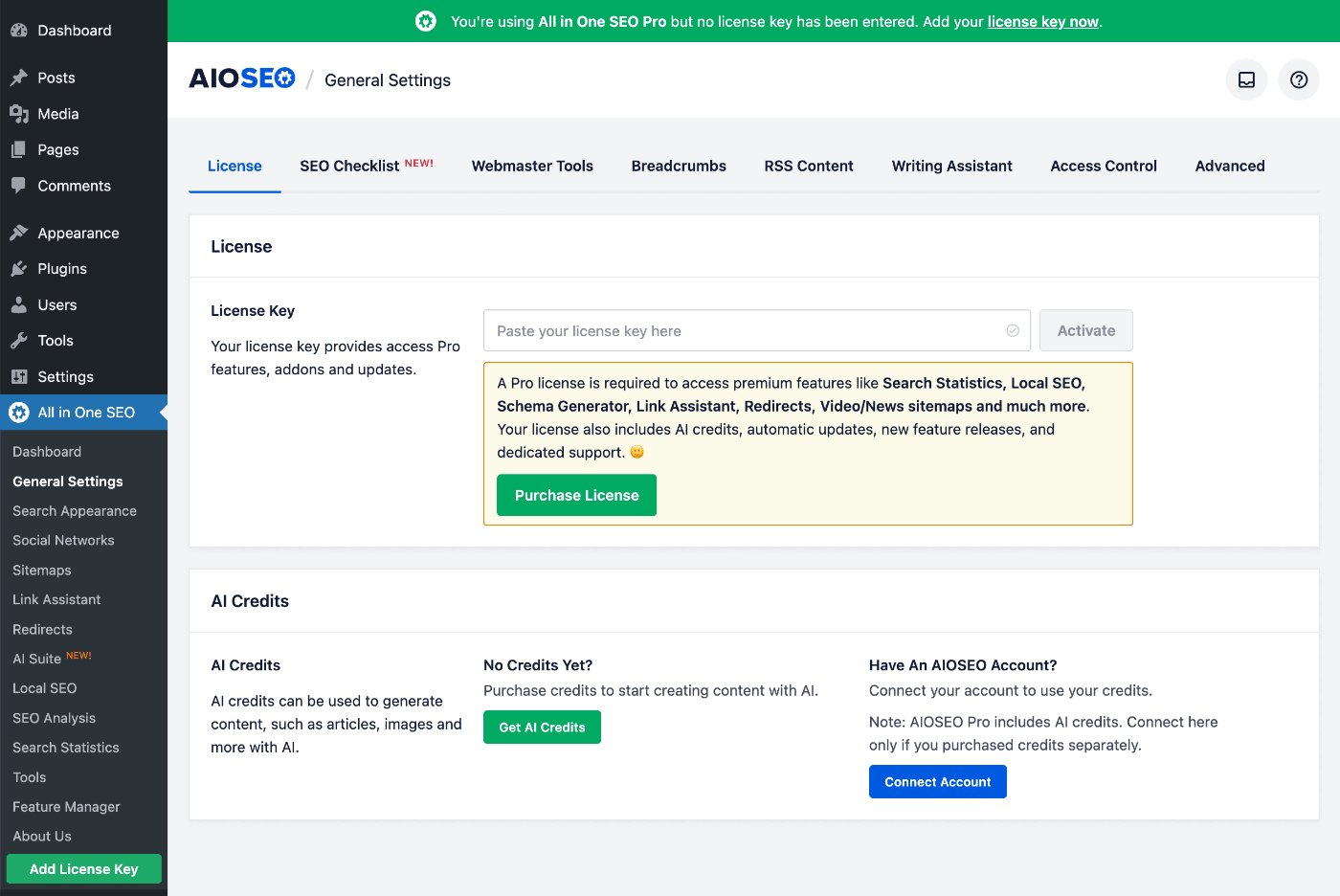Click the Media library icon
This screenshot has width=1340, height=896.
18,113
